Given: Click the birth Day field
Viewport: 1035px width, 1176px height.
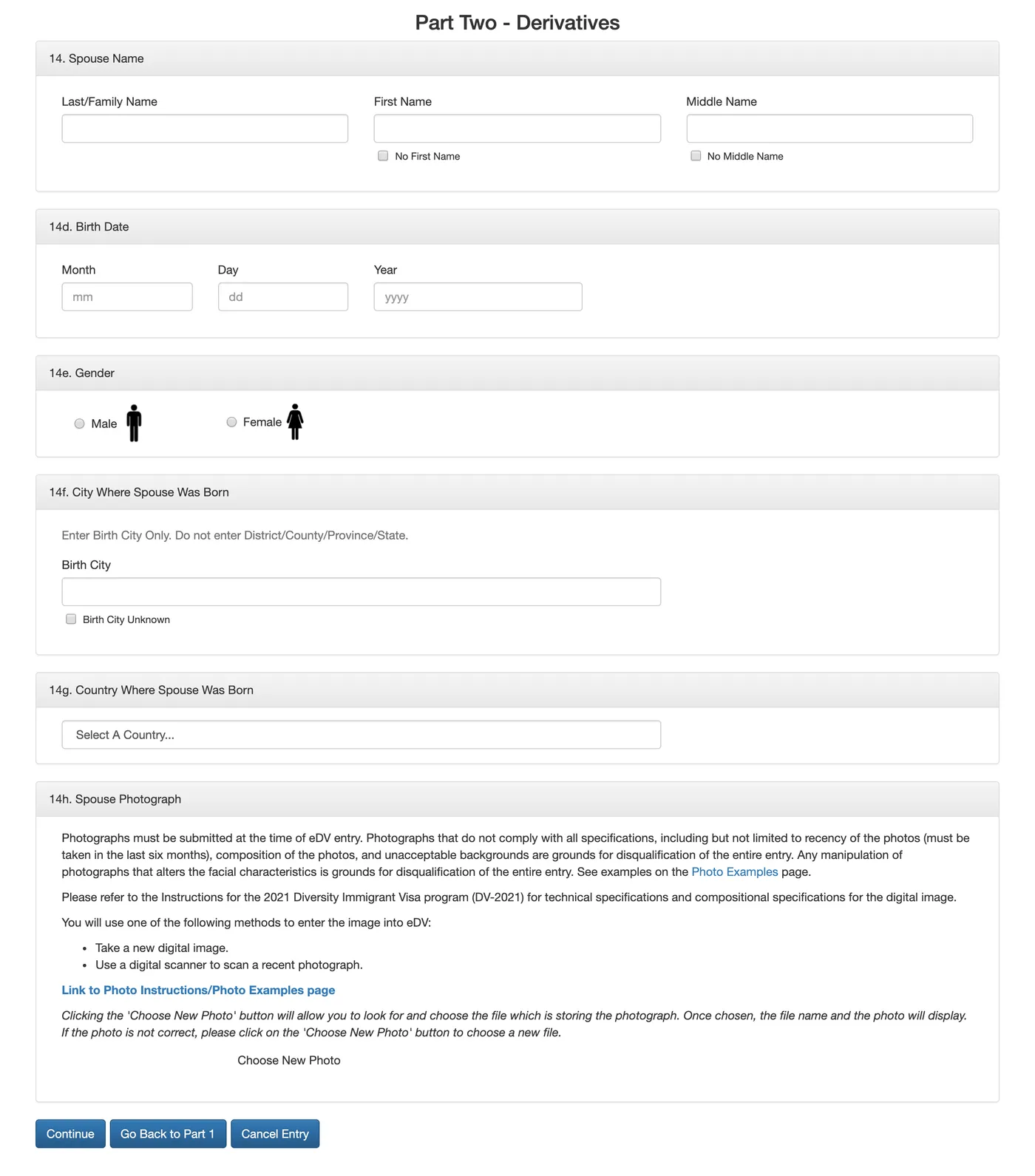Looking at the screenshot, I should (283, 297).
